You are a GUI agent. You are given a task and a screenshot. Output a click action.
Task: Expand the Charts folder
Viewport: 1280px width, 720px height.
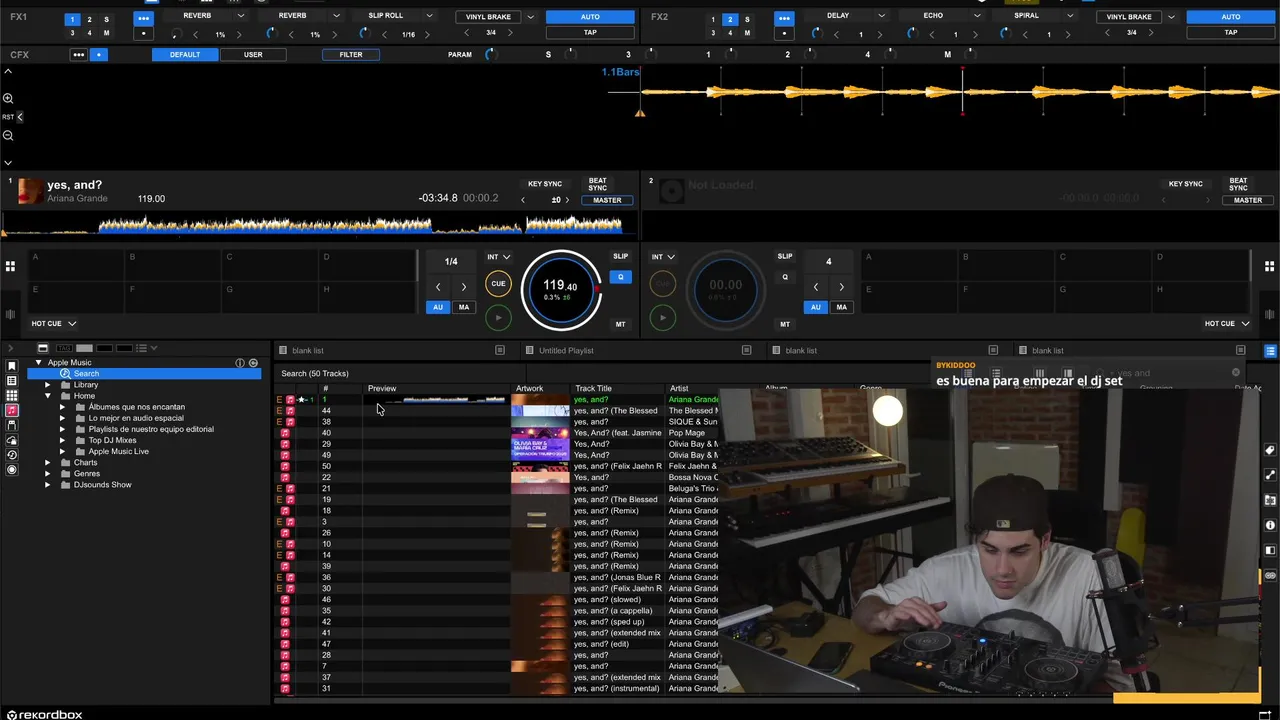pyautogui.click(x=48, y=463)
